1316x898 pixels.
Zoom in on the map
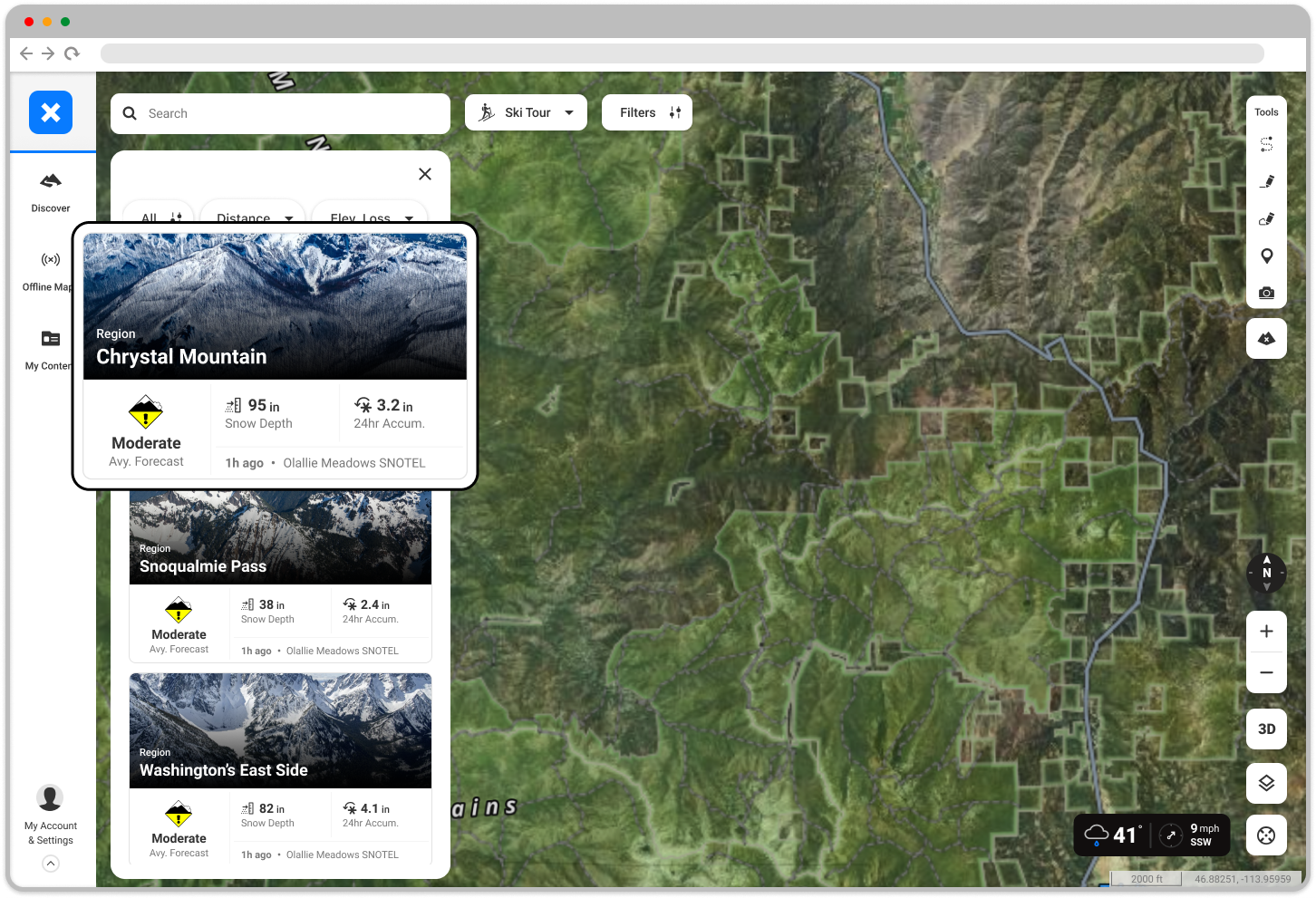click(x=1267, y=632)
